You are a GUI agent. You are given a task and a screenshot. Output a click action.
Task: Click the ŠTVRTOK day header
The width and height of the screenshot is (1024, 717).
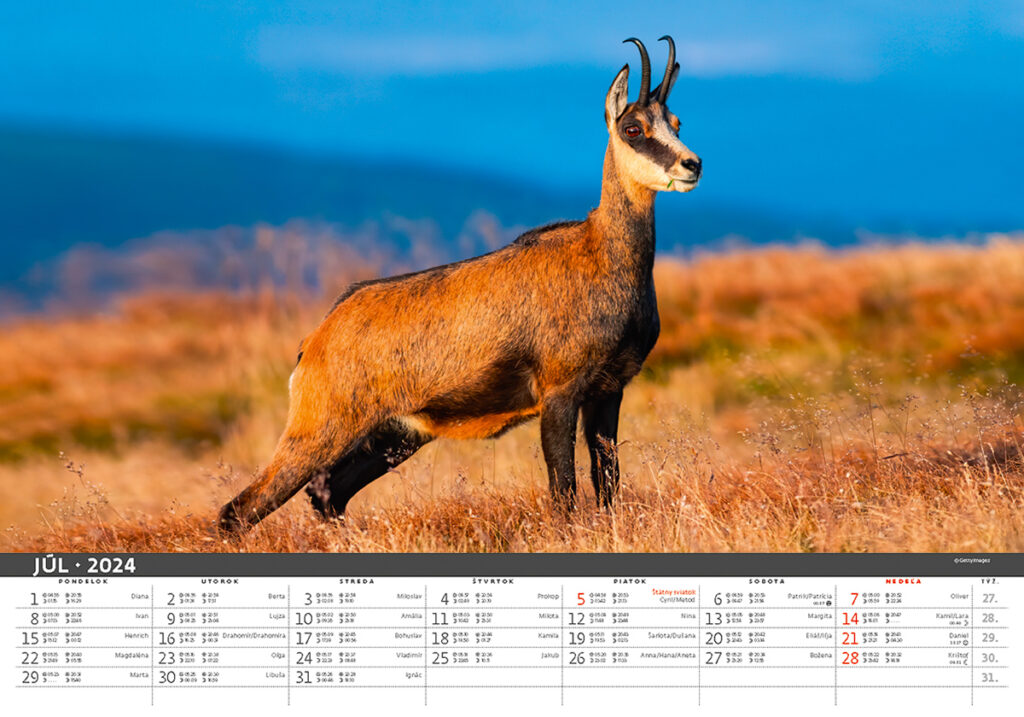tap(493, 581)
